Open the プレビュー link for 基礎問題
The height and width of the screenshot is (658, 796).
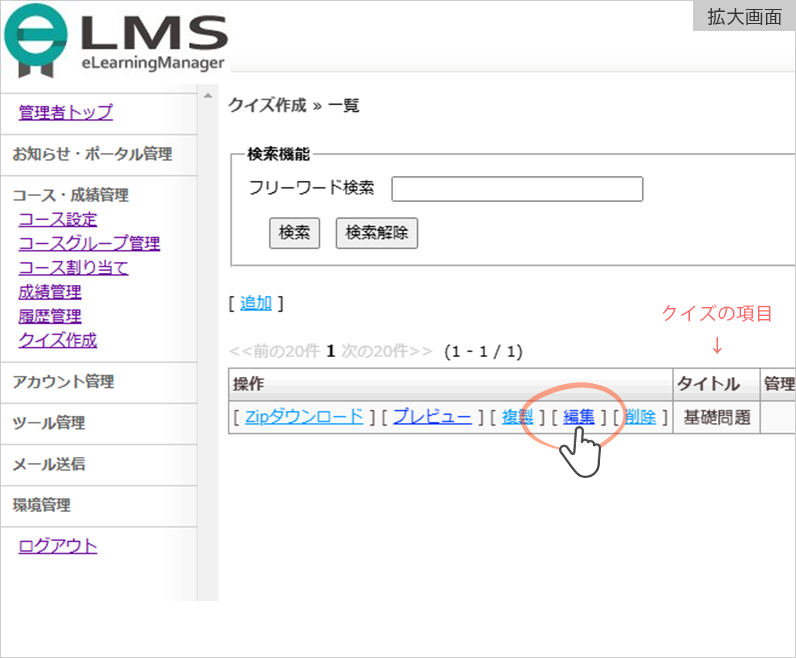pyautogui.click(x=433, y=417)
